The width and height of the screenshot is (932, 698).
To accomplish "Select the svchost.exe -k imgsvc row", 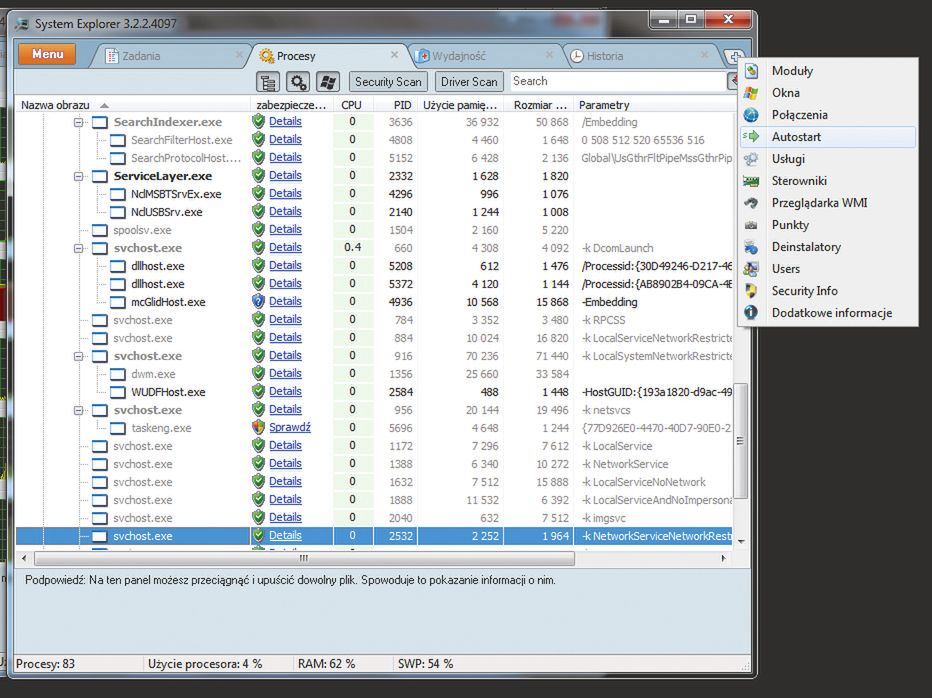I will (374, 518).
